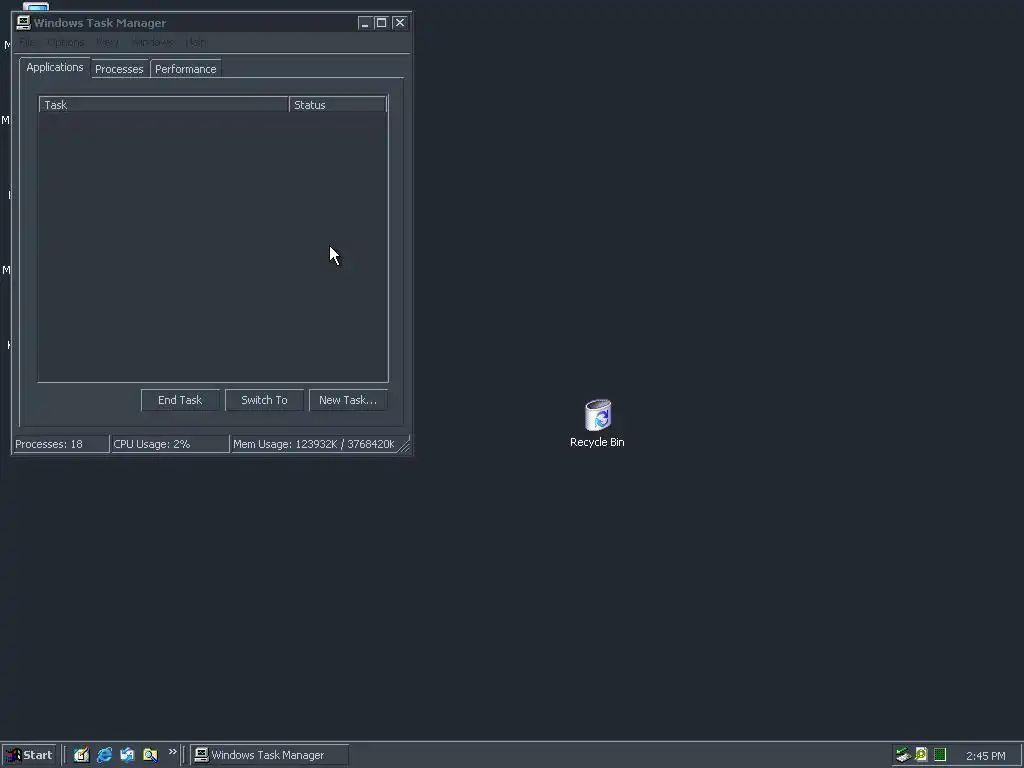The image size is (1024, 768).
Task: Click the Safely Remove Hardware tray icon
Action: pyautogui.click(x=903, y=755)
